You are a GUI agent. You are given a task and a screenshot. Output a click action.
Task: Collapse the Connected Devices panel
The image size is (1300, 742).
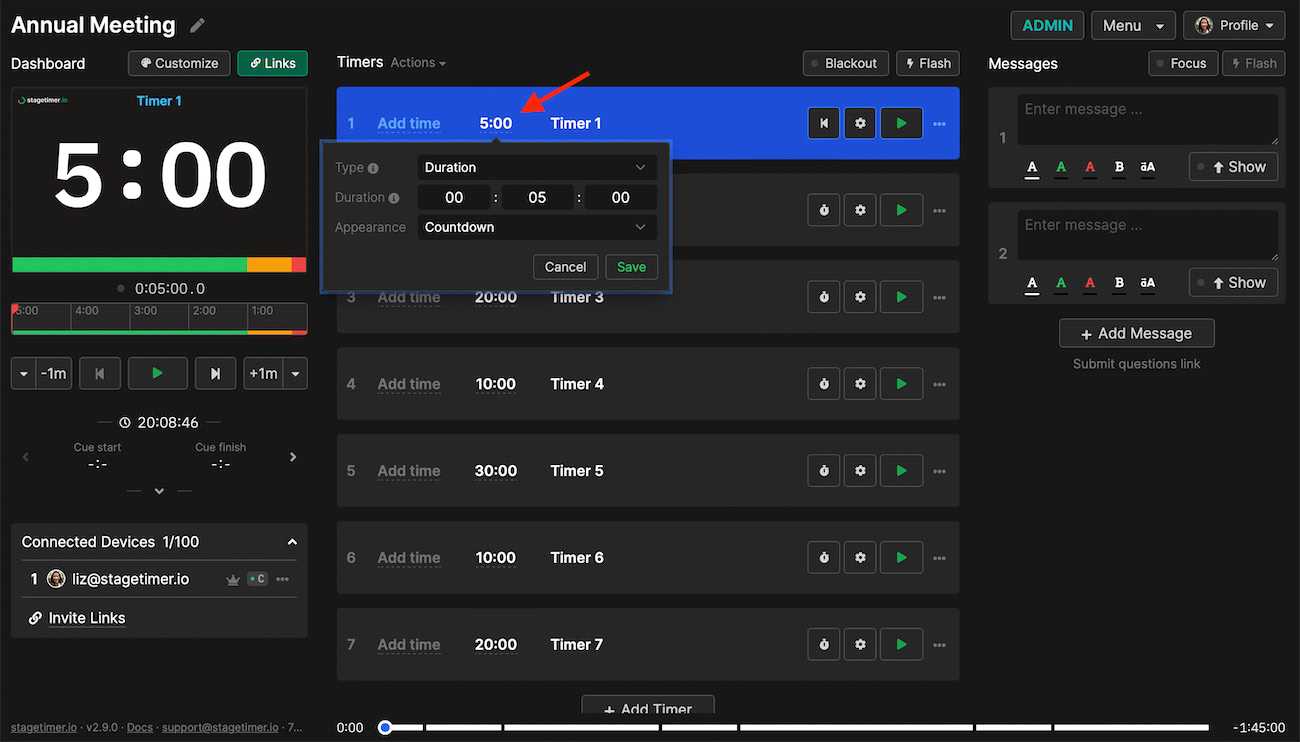[x=292, y=541]
